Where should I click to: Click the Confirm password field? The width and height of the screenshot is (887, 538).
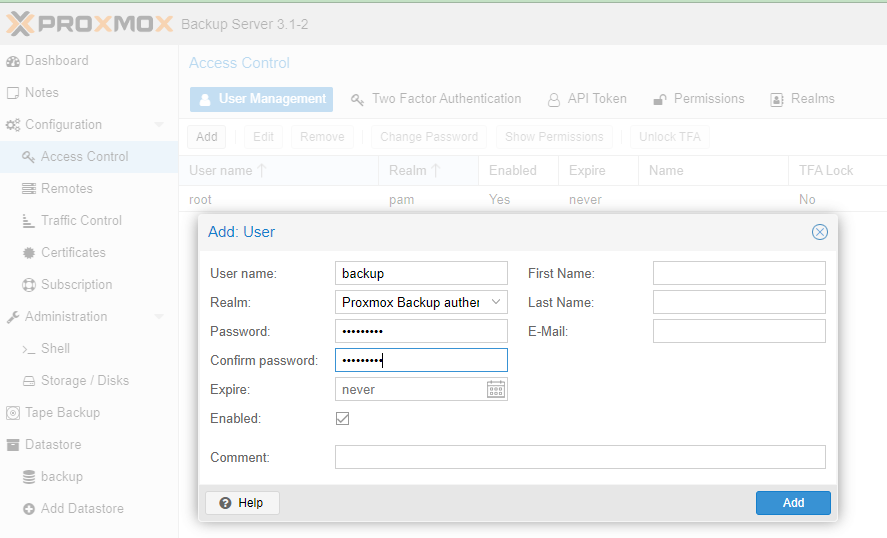tap(421, 360)
